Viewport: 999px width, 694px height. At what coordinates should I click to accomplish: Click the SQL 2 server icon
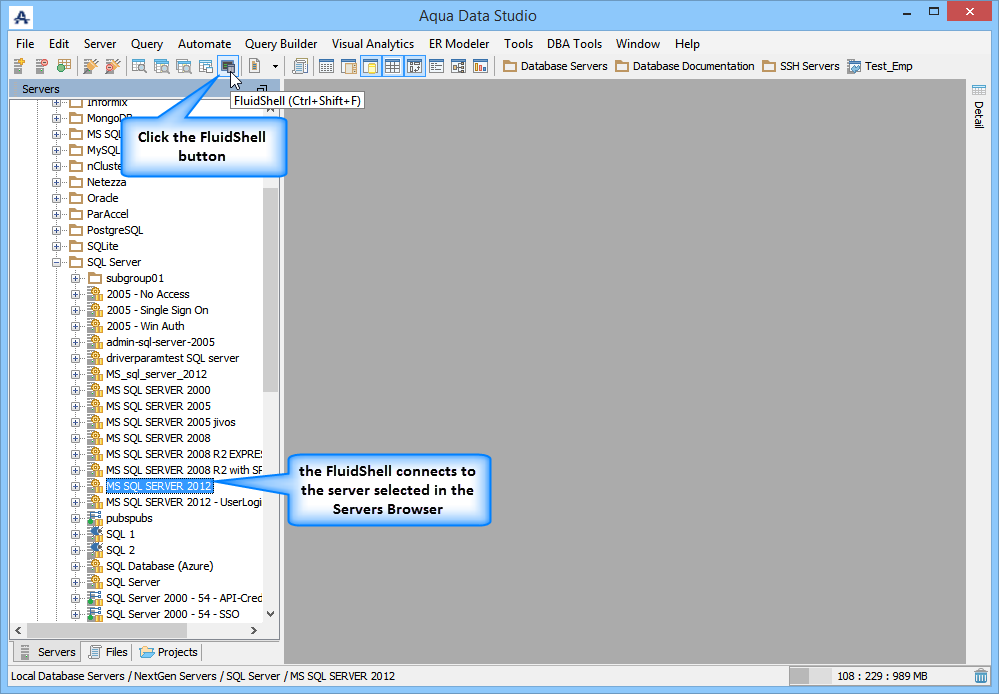tap(95, 550)
